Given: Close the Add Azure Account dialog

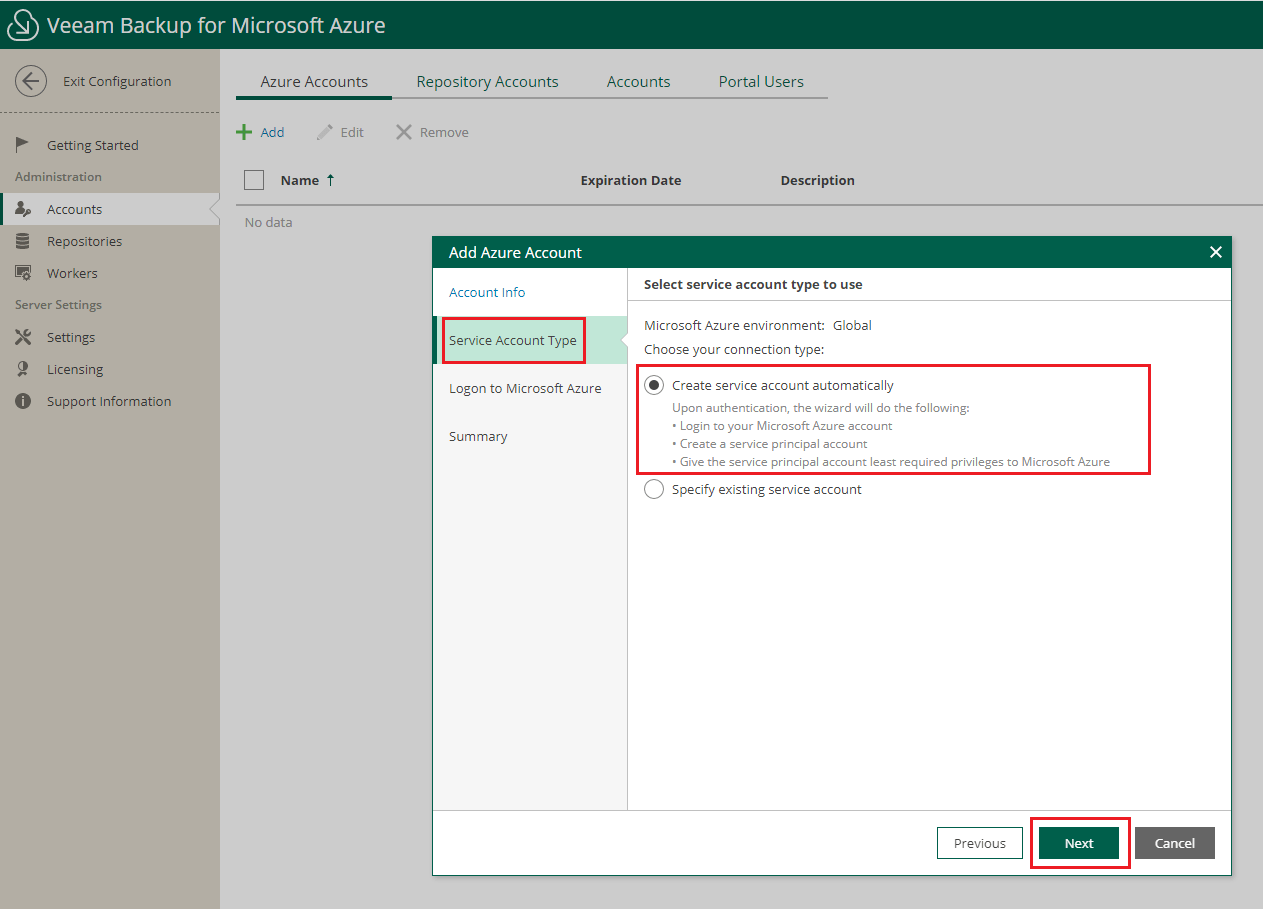Looking at the screenshot, I should coord(1216,252).
